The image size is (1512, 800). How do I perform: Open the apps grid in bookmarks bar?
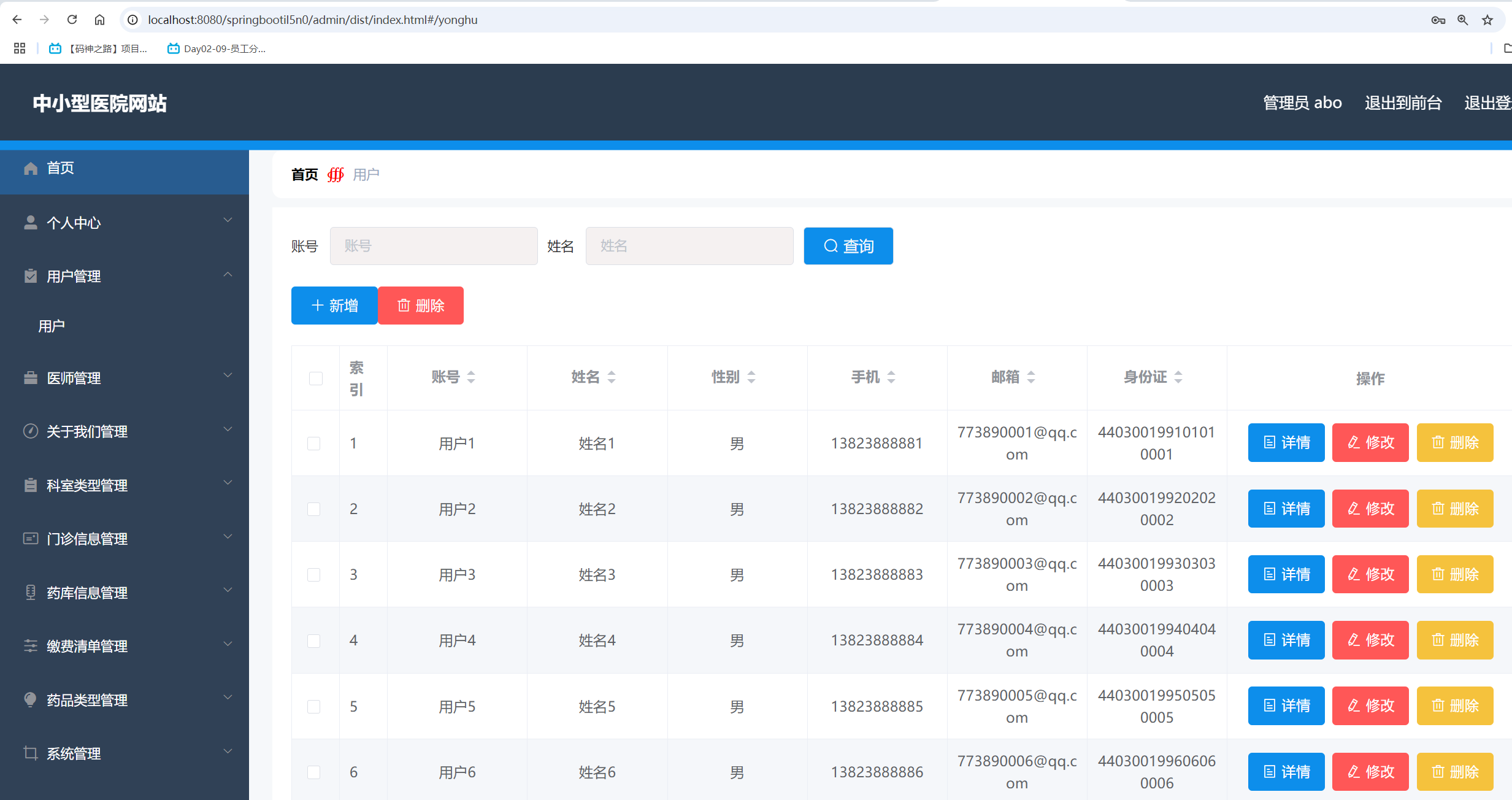coord(20,48)
